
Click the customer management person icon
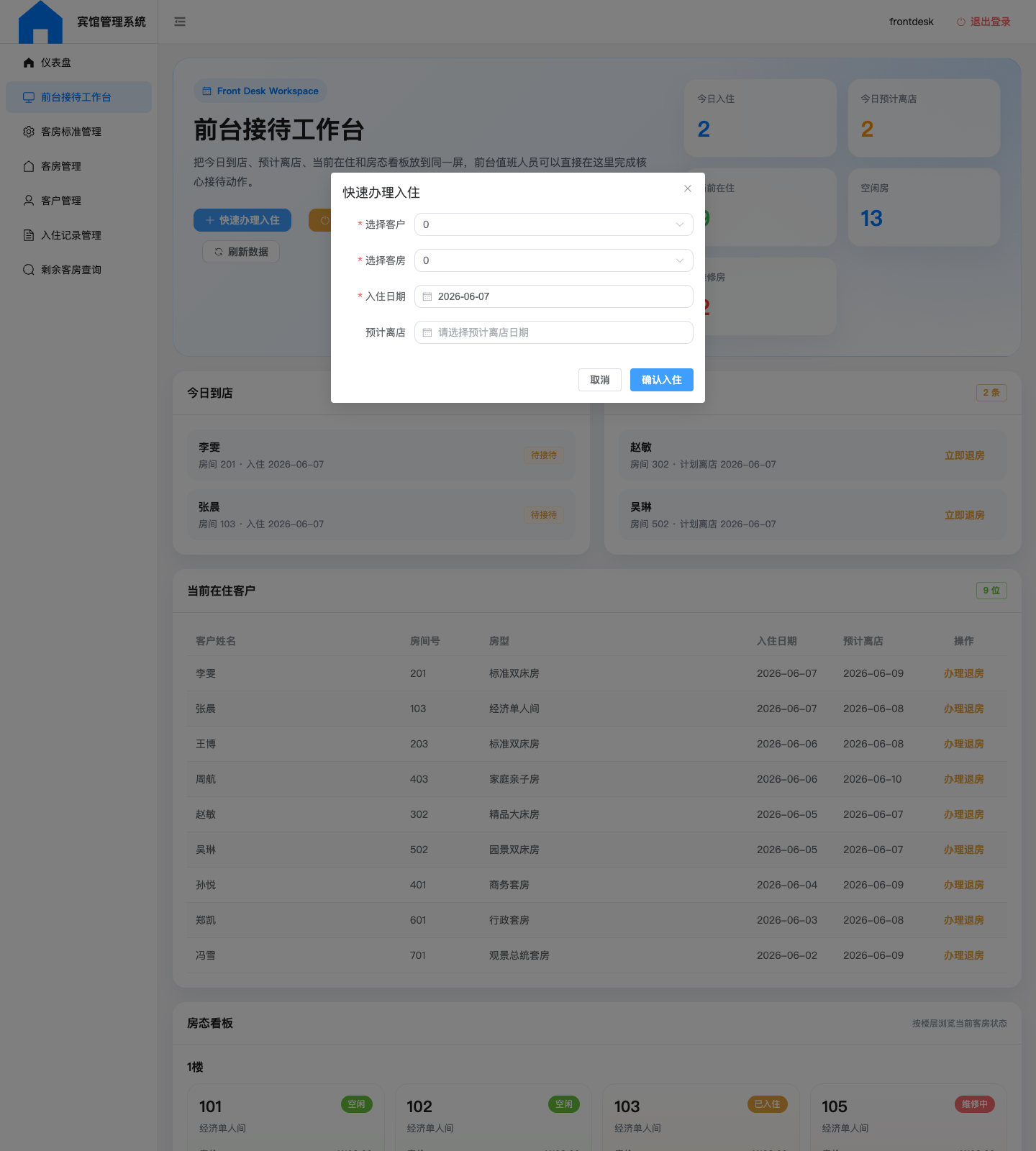(x=29, y=201)
